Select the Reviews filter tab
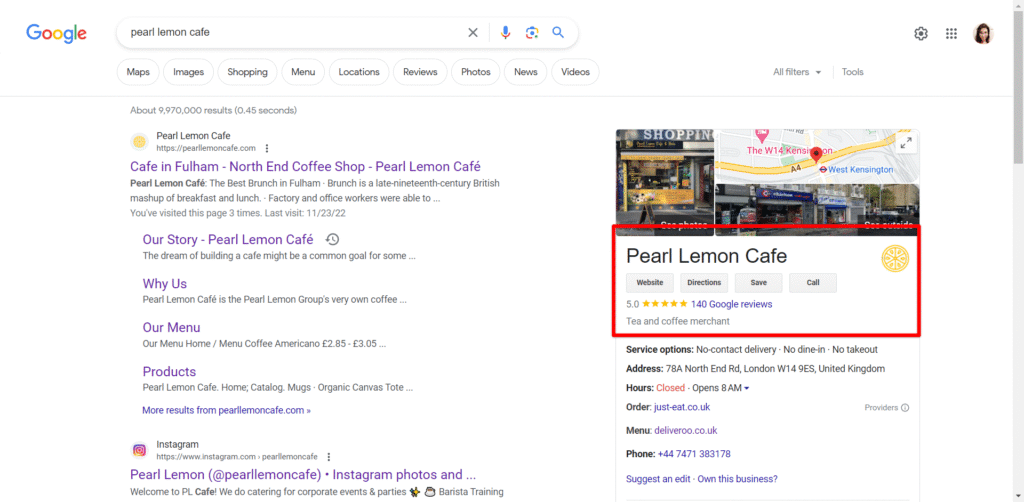 420,72
